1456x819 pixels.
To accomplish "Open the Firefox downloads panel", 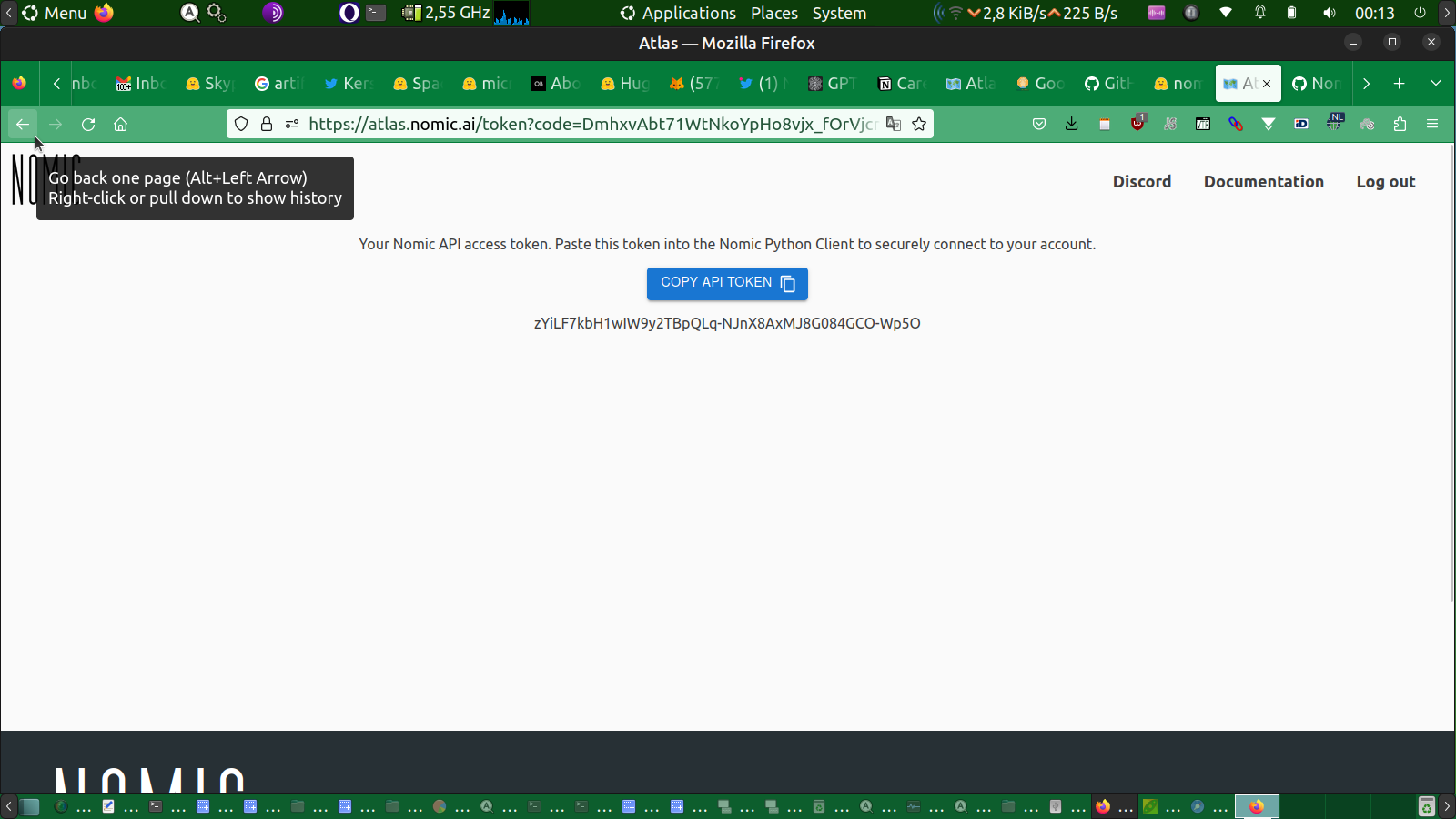I will (x=1072, y=125).
